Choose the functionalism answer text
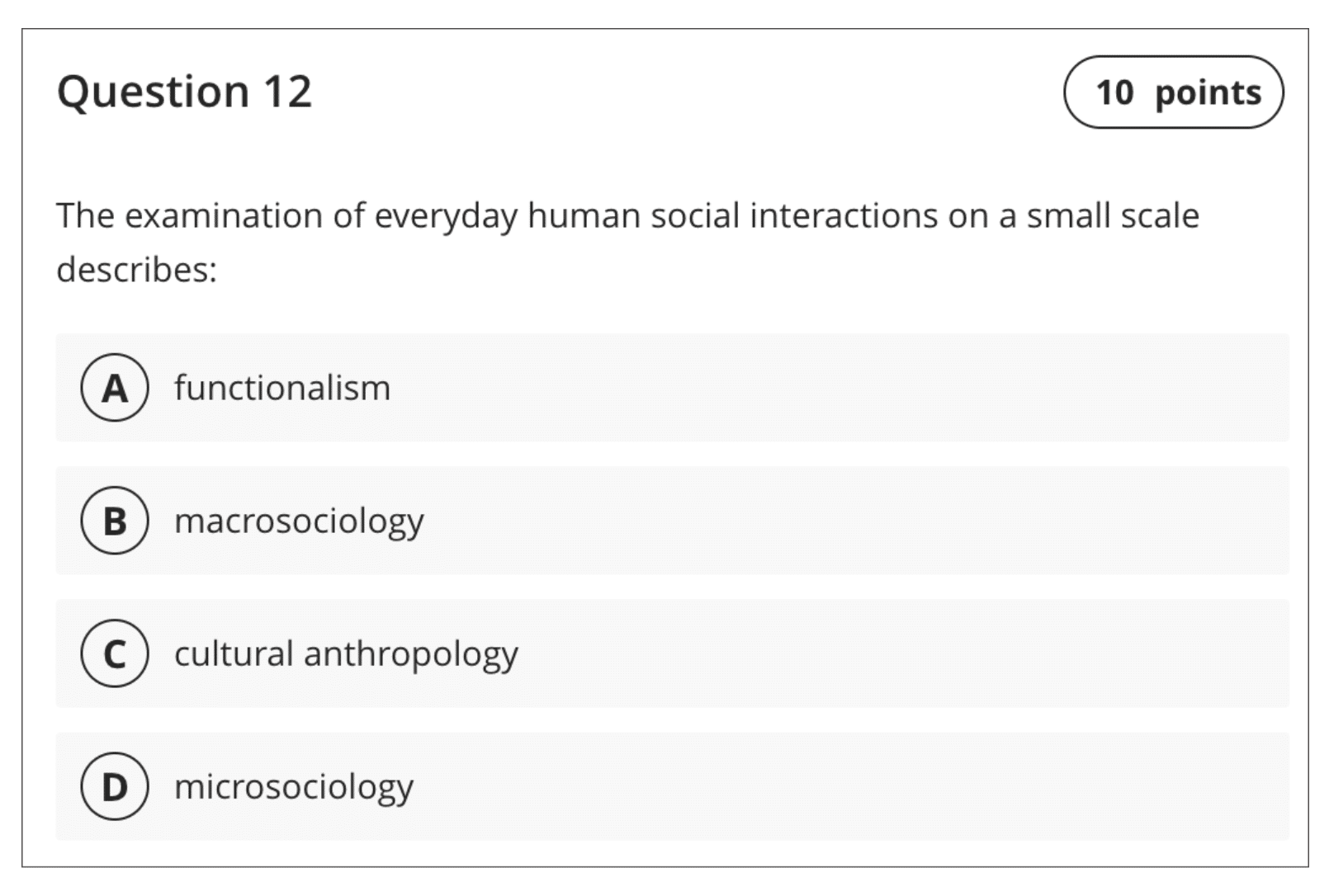Viewport: 1329px width, 896px height. [x=282, y=388]
